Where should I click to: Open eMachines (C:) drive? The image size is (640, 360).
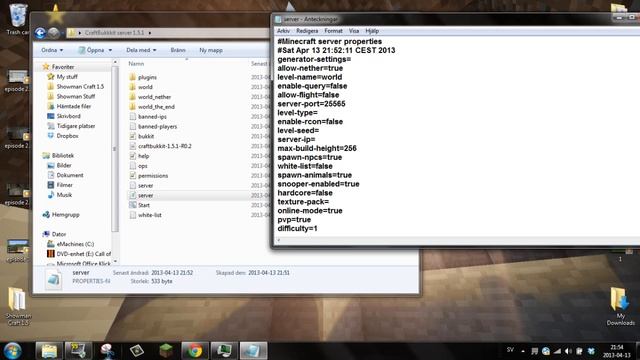tap(75, 244)
